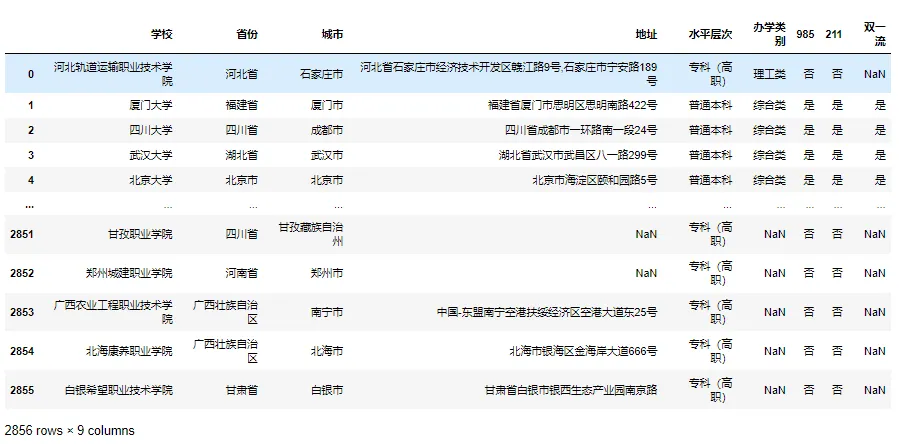
Task: Select the 白银希望职业技术学院 cell
Action: pyautogui.click(x=118, y=390)
